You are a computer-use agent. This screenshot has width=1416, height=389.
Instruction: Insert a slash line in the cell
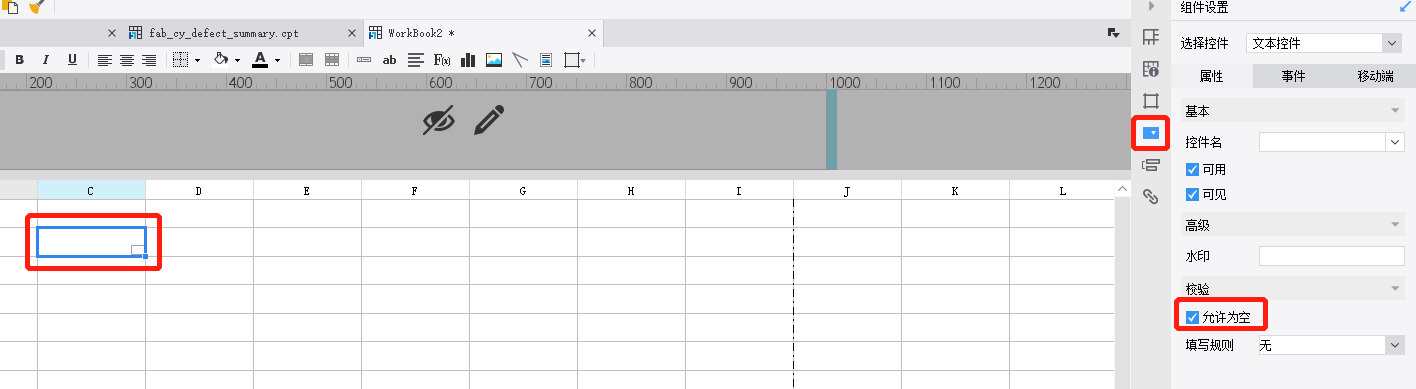click(x=519, y=60)
